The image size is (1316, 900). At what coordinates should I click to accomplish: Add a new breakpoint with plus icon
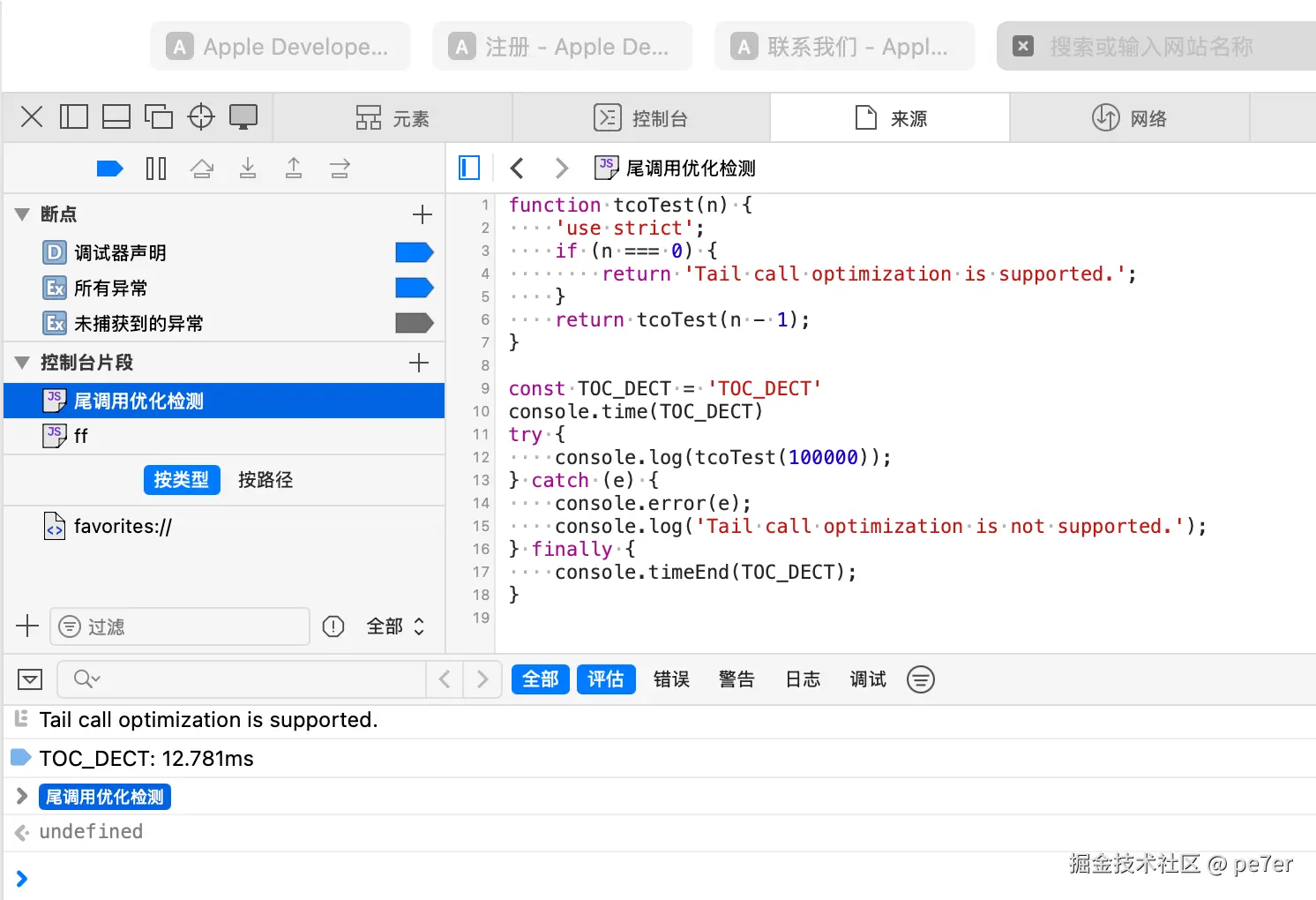pos(422,214)
